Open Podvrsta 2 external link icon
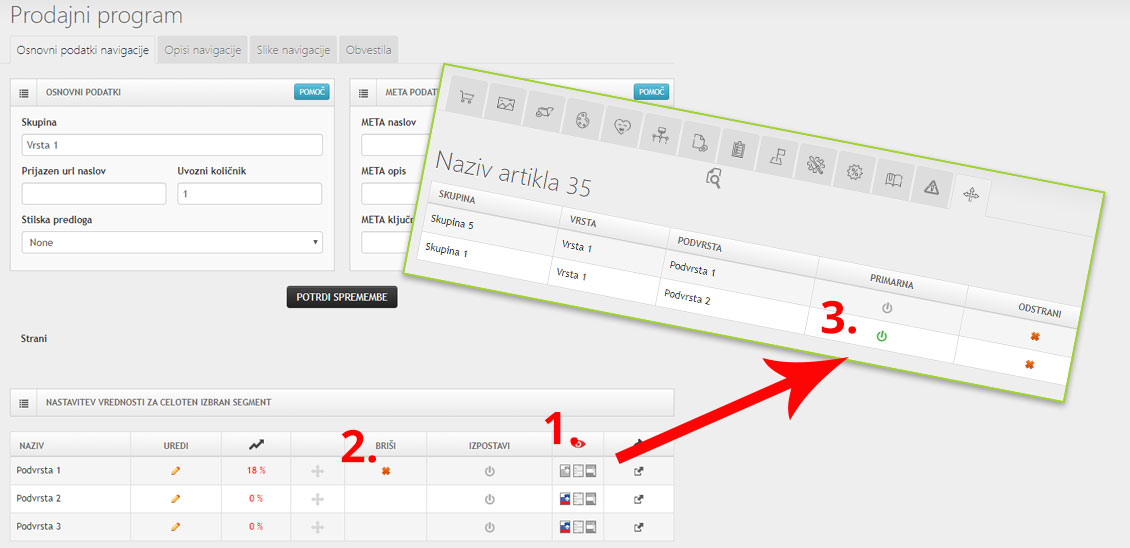This screenshot has width=1130, height=548. (x=638, y=499)
